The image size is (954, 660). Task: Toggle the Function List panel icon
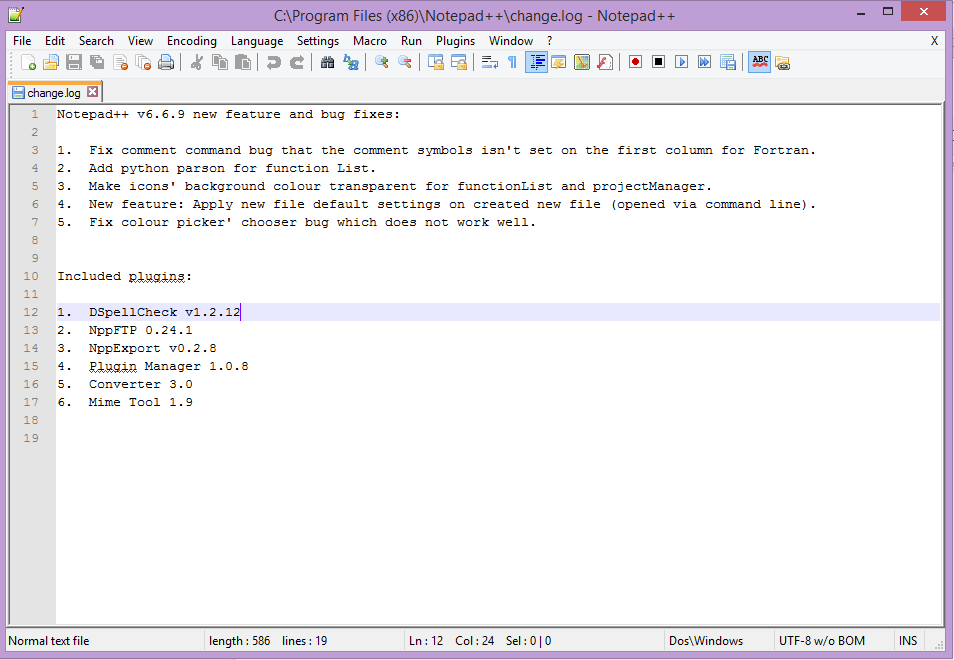click(605, 62)
